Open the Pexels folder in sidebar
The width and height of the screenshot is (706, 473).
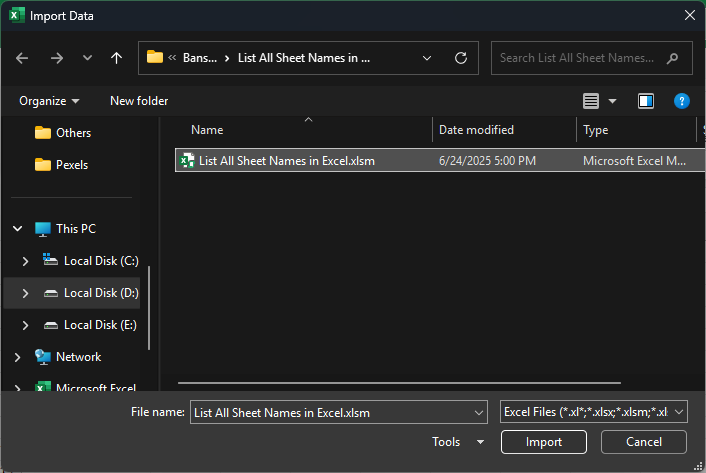tap(61, 165)
